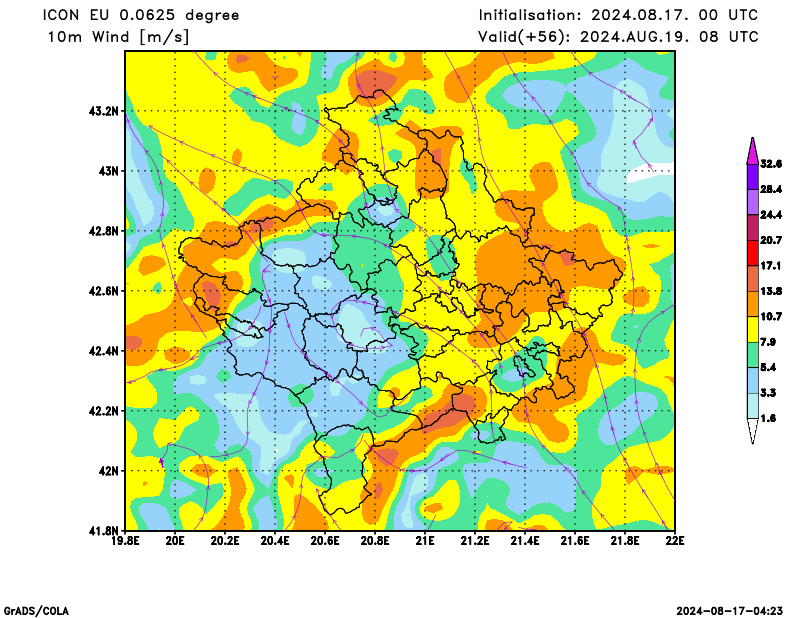The height and width of the screenshot is (618, 800).
Task: Click the 21.2E longitude label
Action: coord(475,540)
